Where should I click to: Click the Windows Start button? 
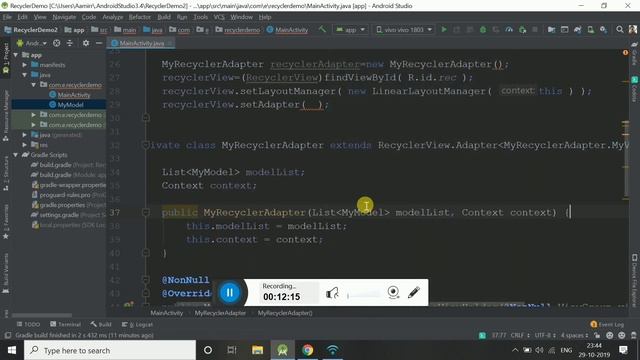[x=12, y=350]
